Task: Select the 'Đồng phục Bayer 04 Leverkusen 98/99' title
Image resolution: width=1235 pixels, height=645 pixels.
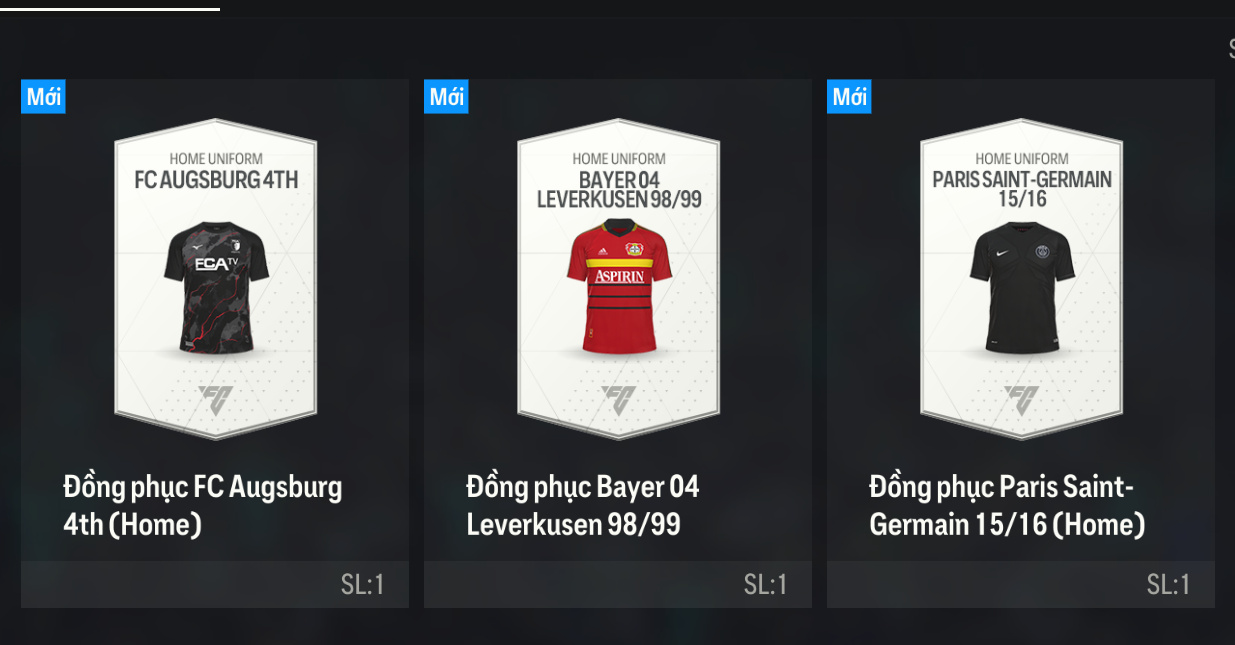Action: point(583,506)
